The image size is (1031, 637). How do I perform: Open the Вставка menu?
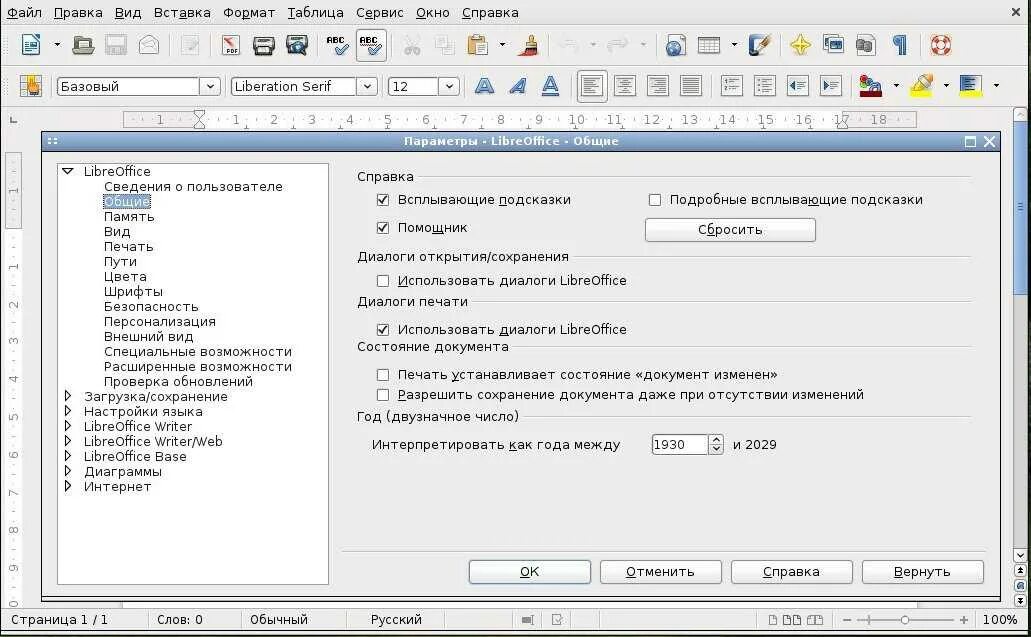pyautogui.click(x=182, y=12)
